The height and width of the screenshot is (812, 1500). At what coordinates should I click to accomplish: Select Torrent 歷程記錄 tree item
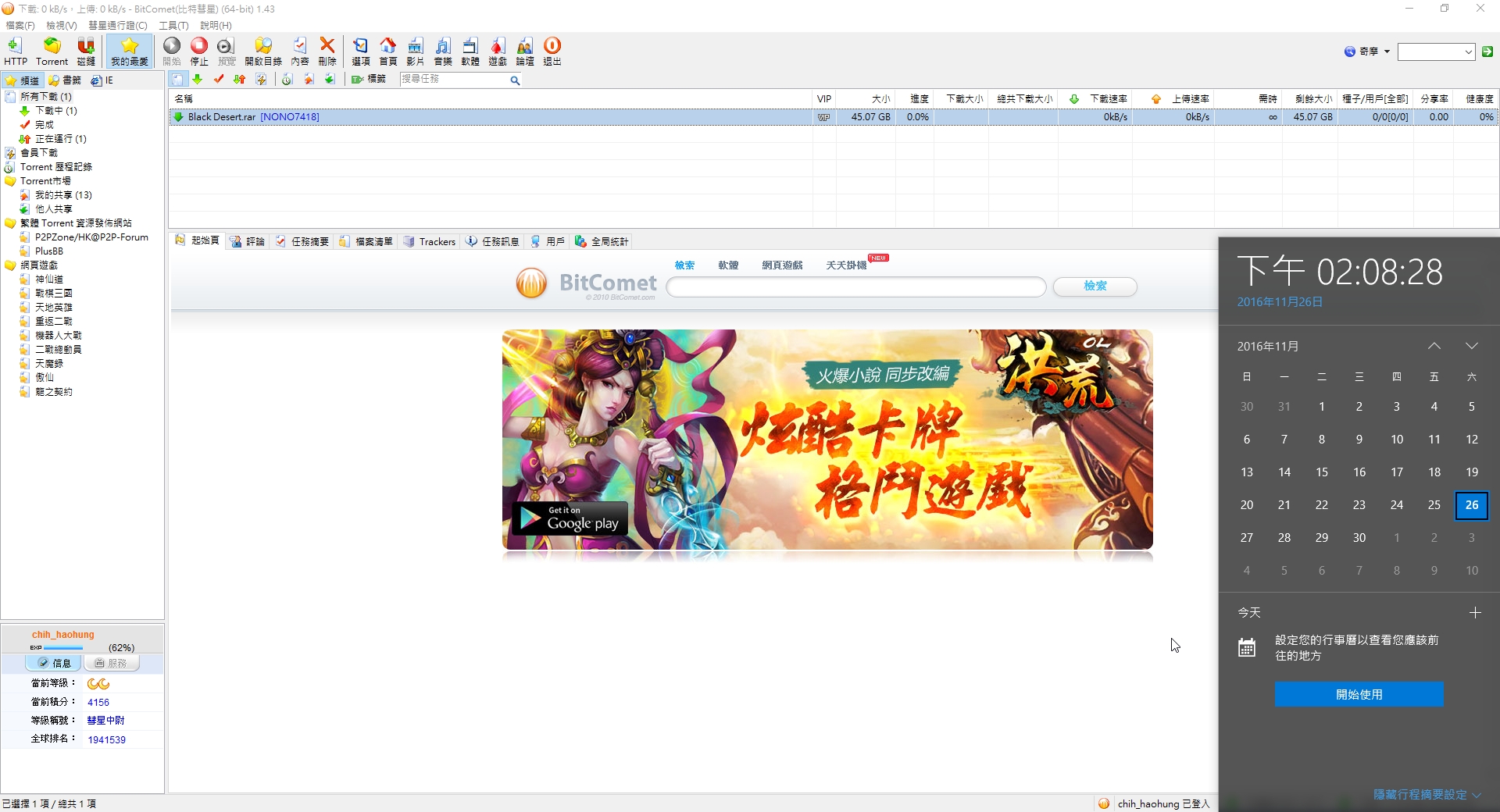pos(55,167)
